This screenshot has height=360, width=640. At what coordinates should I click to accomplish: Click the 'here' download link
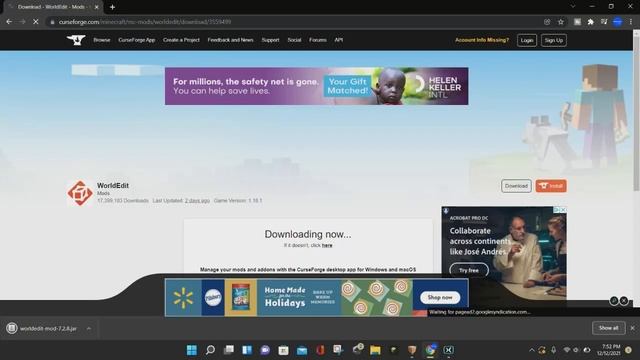click(x=327, y=245)
